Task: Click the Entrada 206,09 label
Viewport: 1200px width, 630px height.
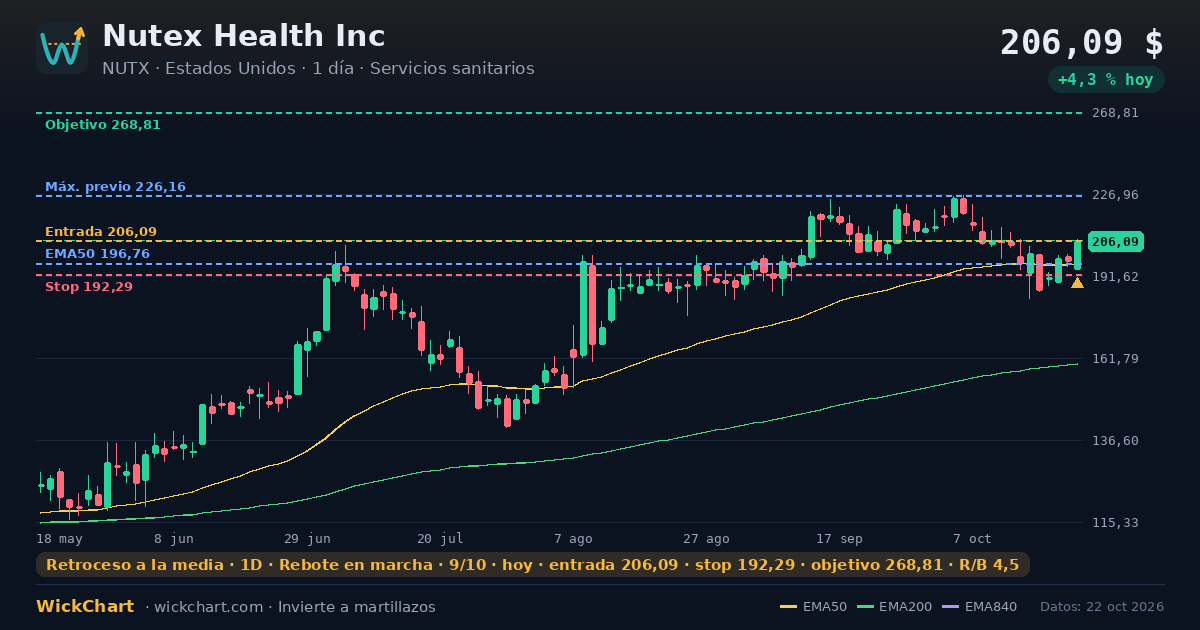Action: coord(101,232)
